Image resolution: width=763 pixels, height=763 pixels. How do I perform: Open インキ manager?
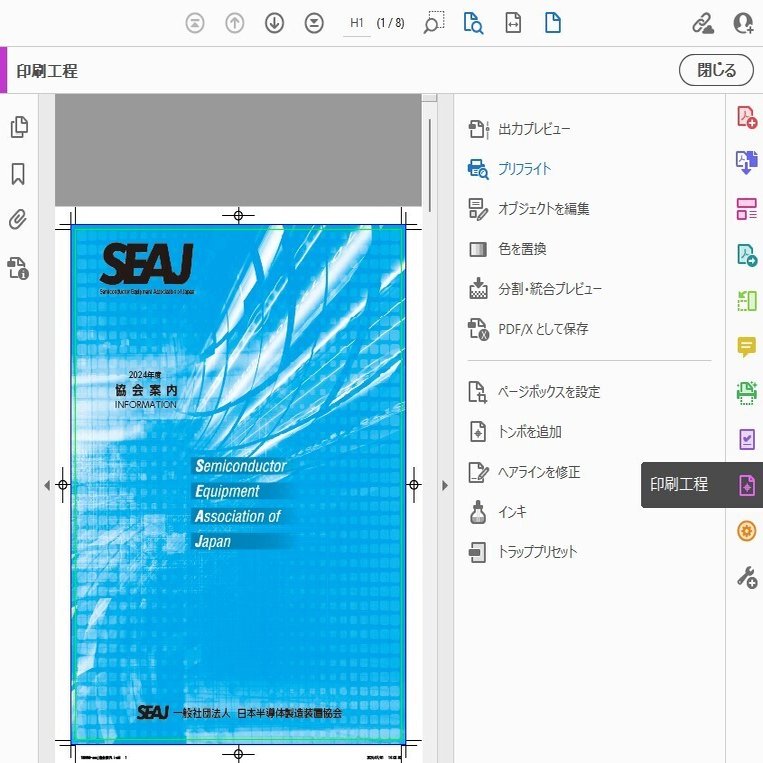click(x=497, y=512)
